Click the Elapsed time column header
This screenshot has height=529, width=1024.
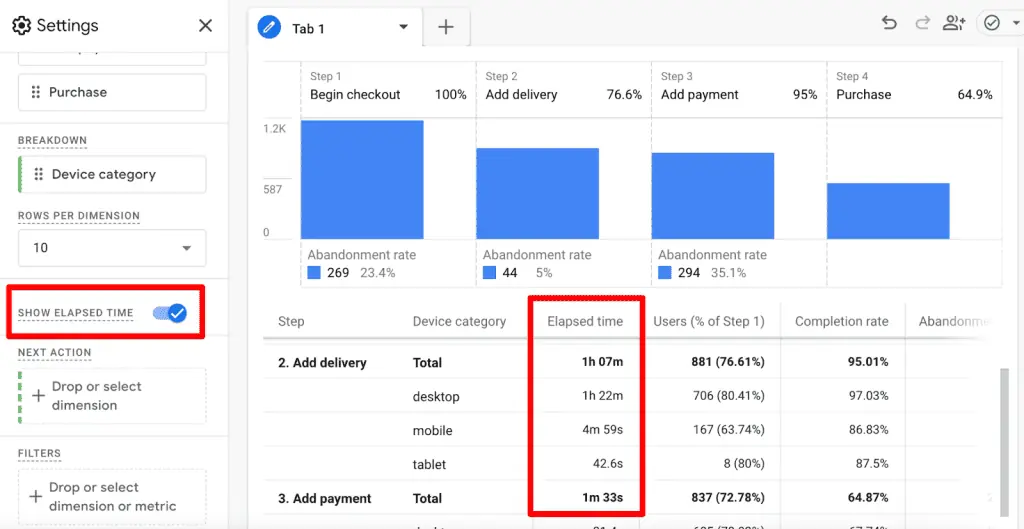(585, 321)
